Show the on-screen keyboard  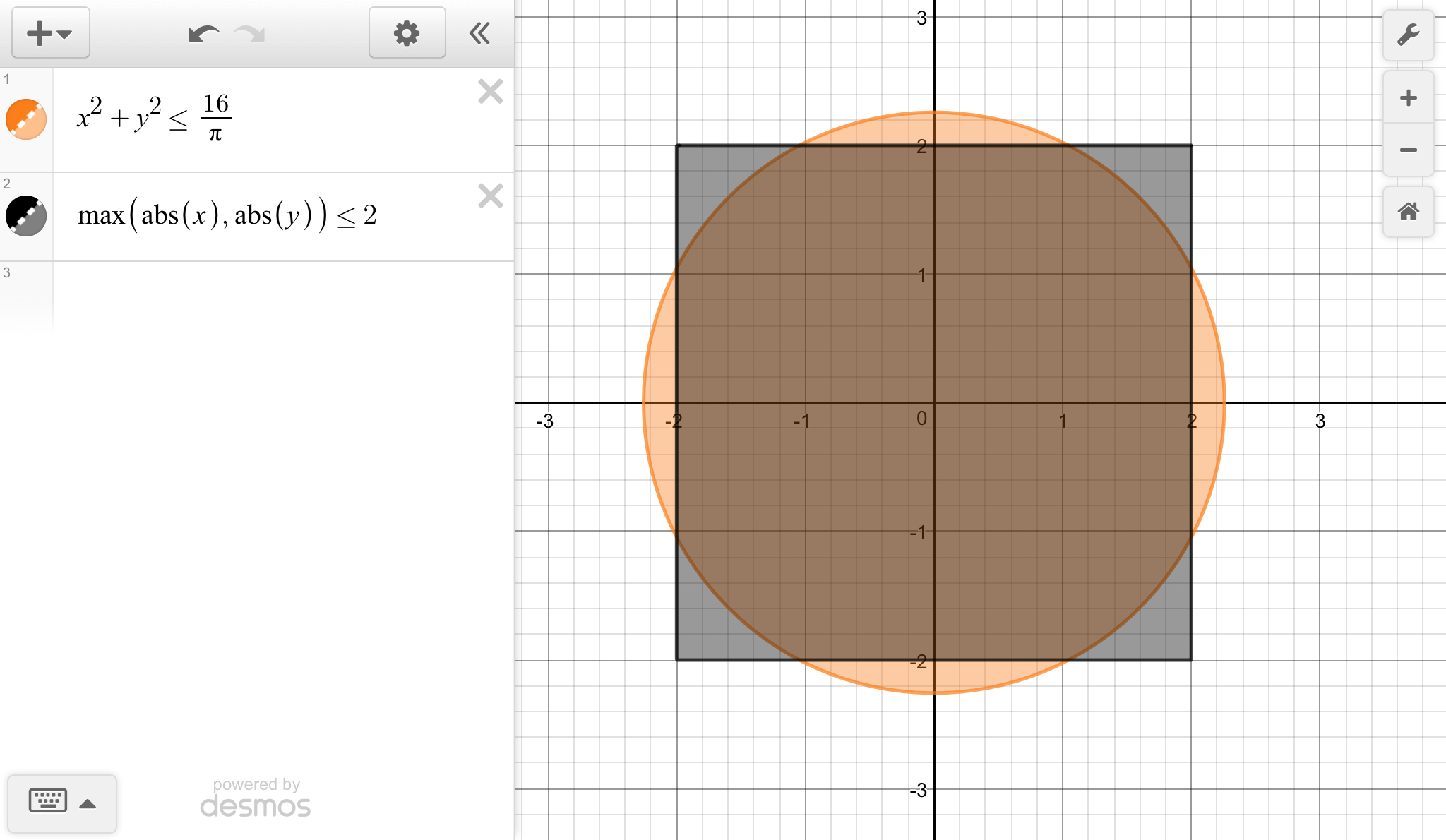[48, 801]
